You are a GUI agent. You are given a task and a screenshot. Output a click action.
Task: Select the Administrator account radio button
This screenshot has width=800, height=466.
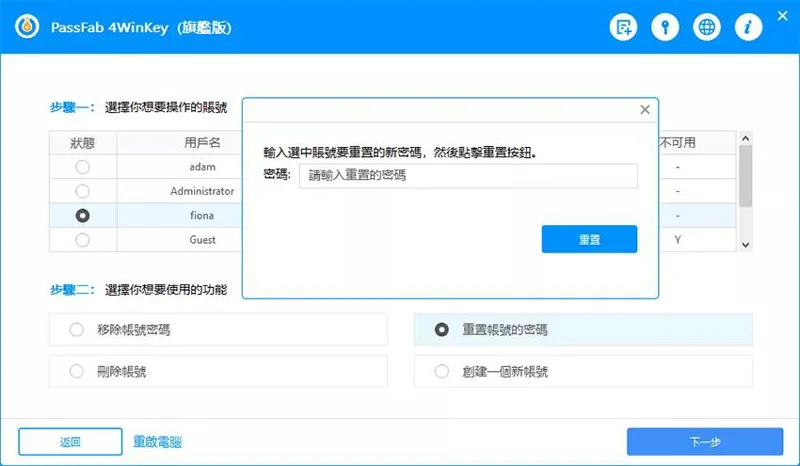[82, 191]
